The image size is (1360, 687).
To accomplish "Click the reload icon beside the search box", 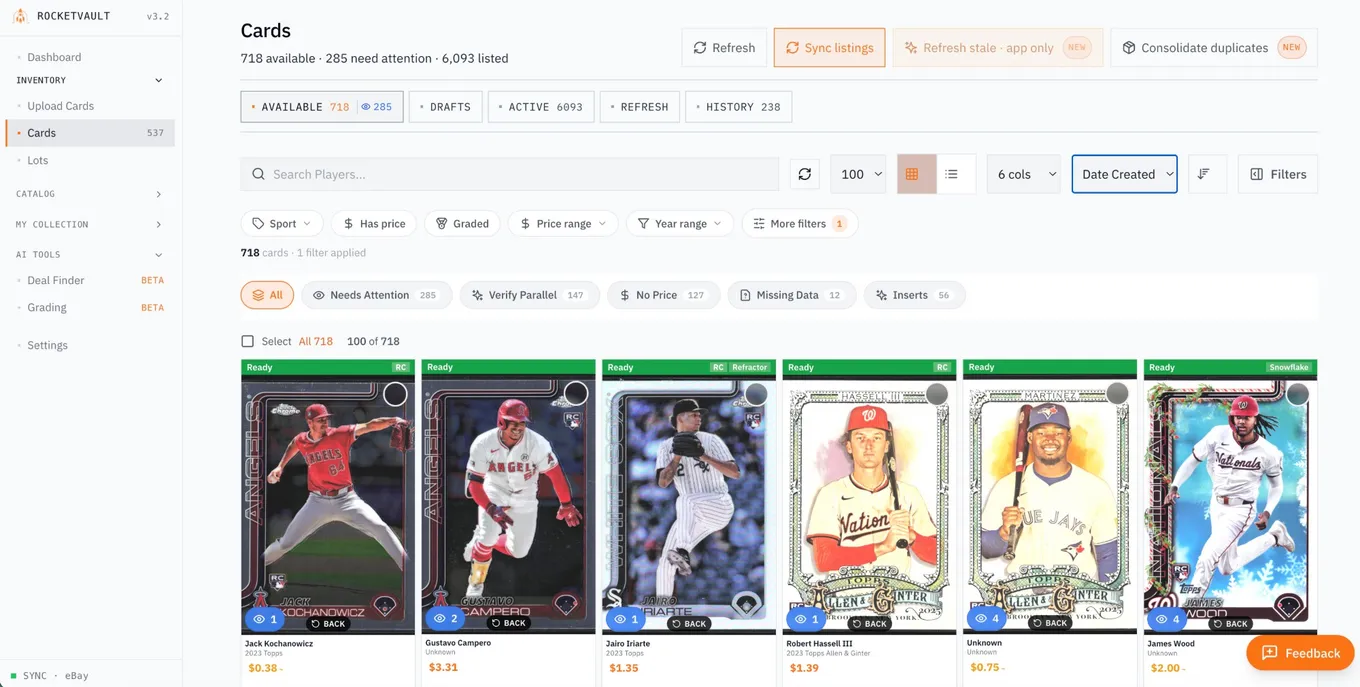I will tap(804, 174).
